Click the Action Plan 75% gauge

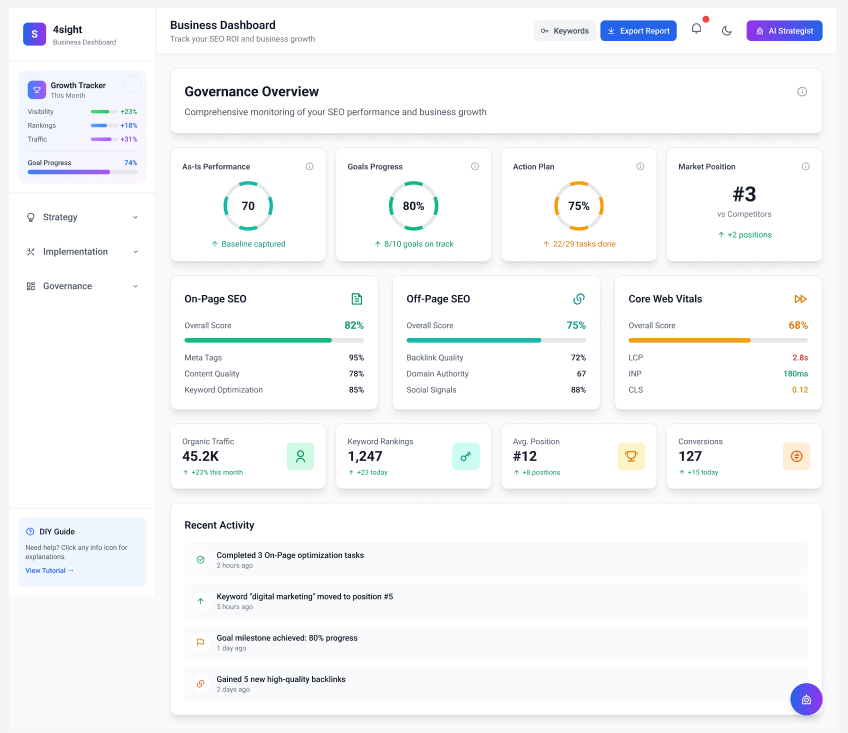pos(579,206)
